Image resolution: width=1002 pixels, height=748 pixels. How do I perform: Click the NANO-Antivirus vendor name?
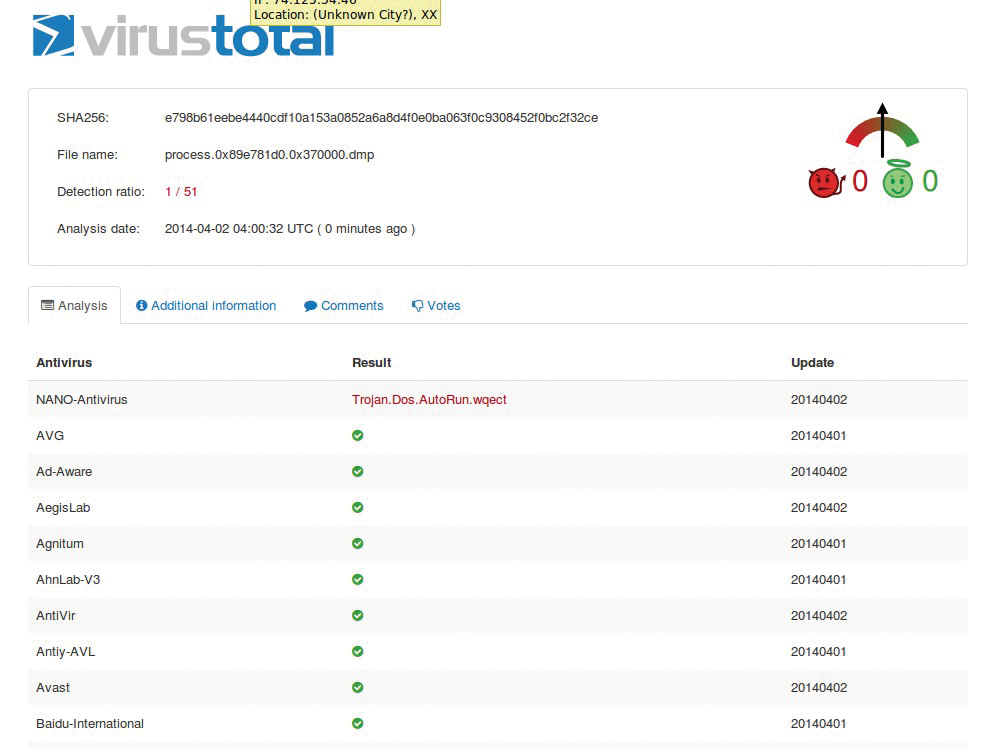point(81,399)
